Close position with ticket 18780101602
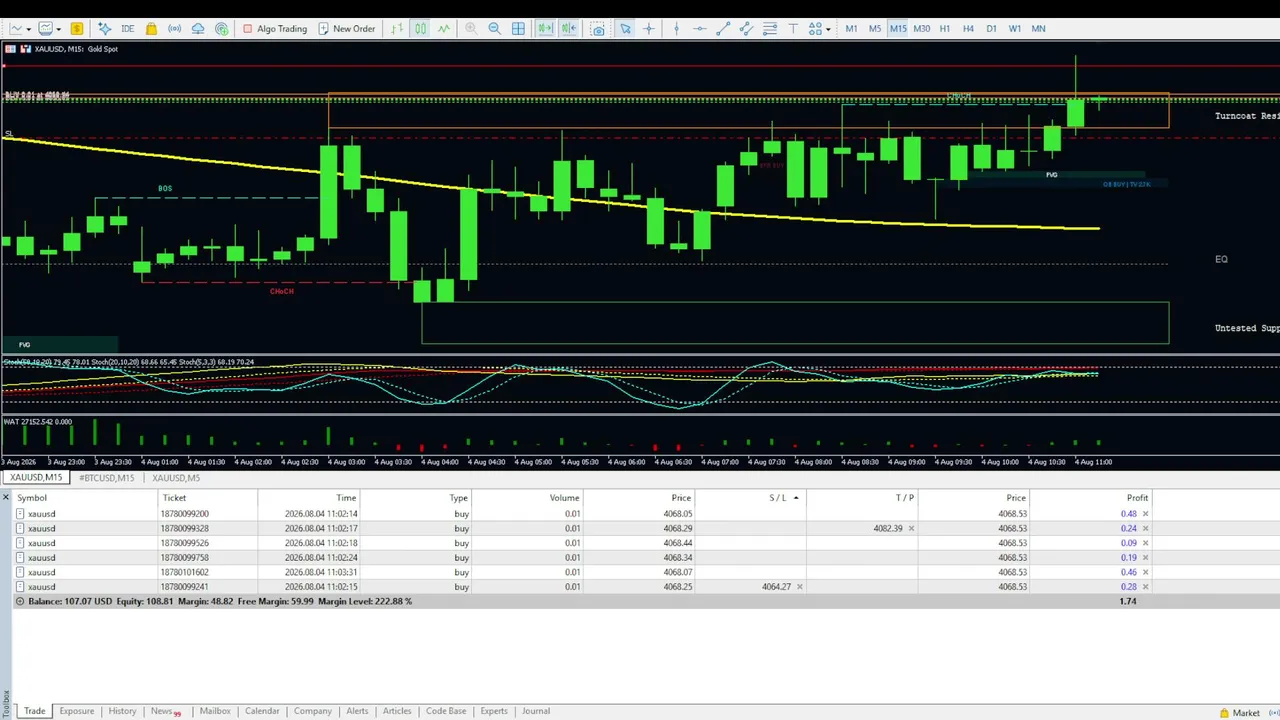 point(1145,572)
